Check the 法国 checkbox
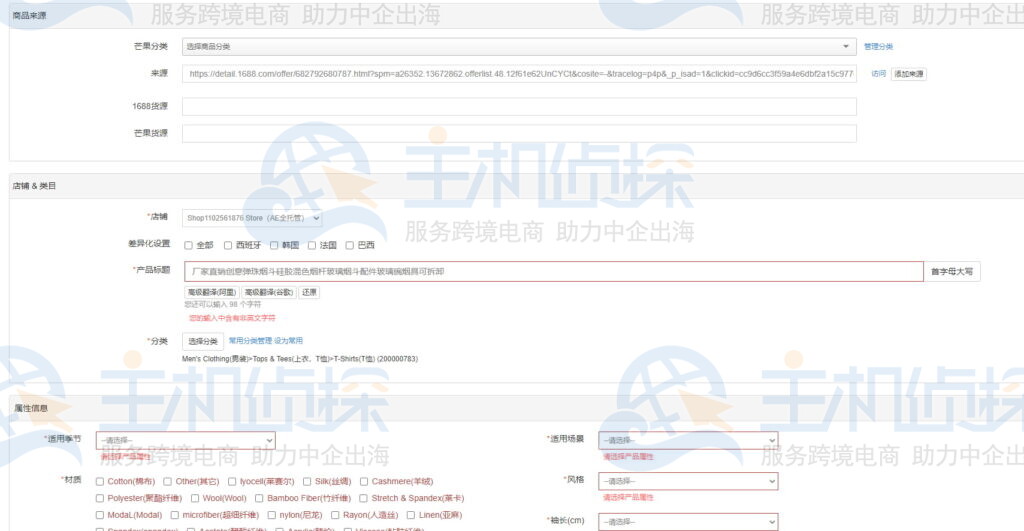This screenshot has width=1024, height=531. point(312,246)
